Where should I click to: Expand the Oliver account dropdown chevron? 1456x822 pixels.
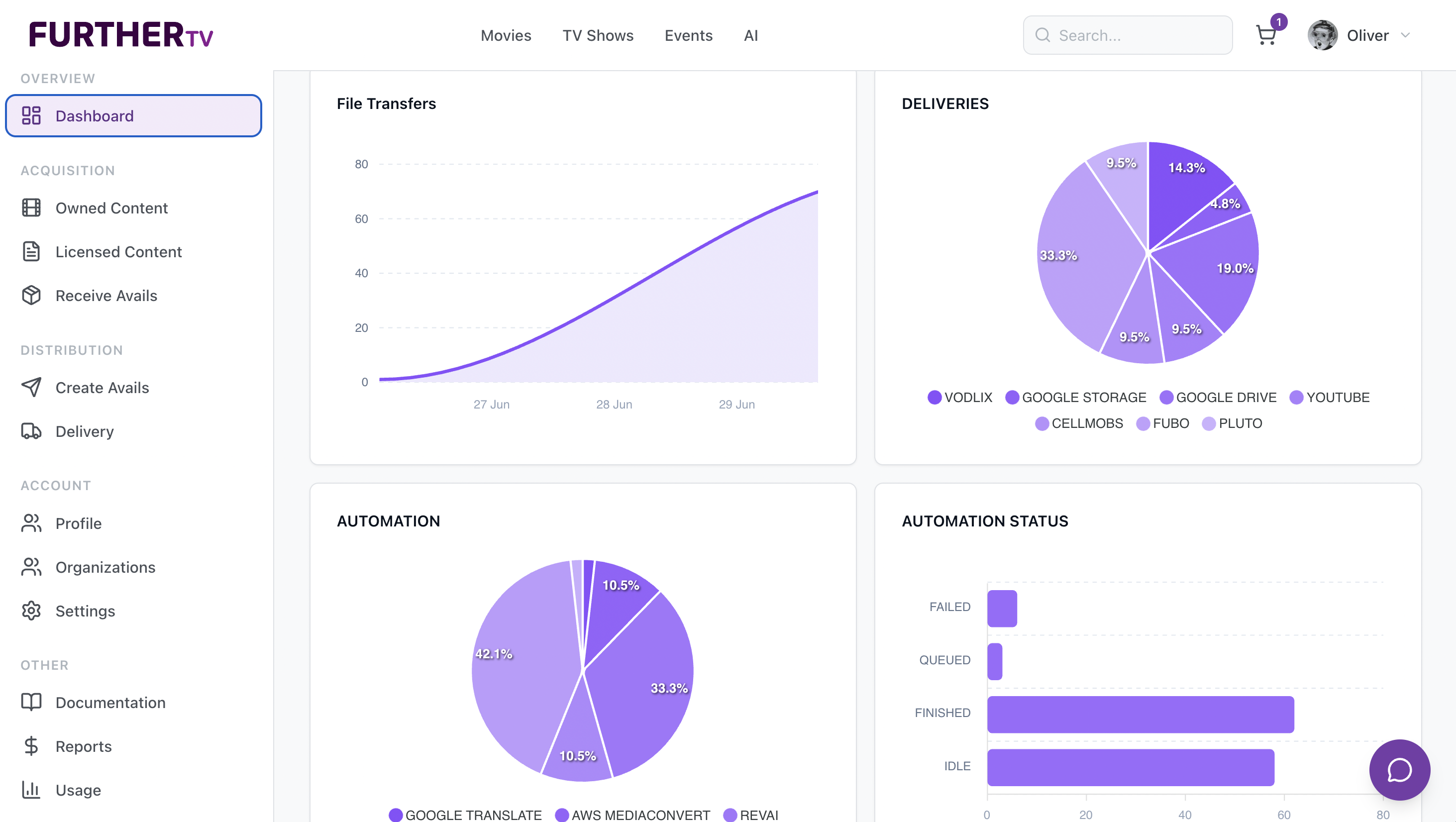(x=1405, y=35)
